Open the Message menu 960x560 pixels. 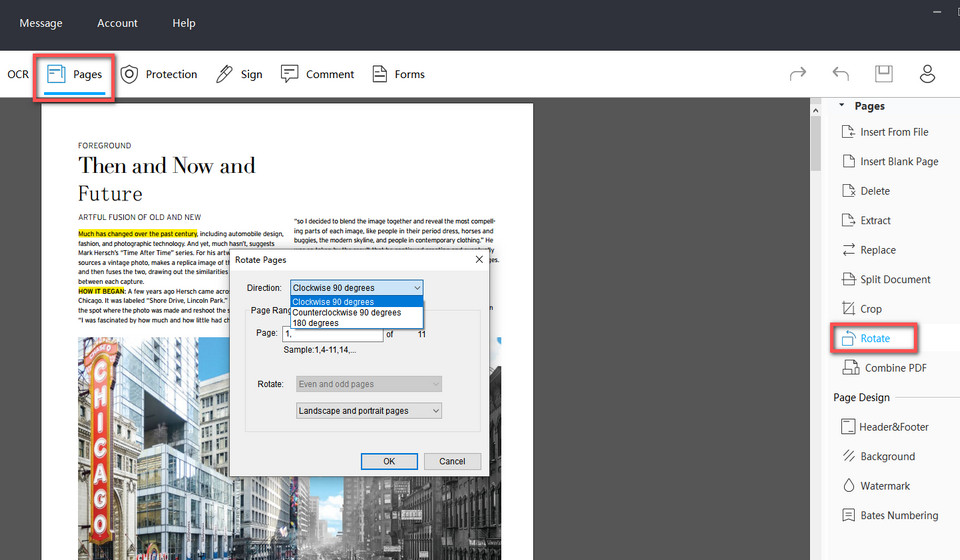point(41,23)
